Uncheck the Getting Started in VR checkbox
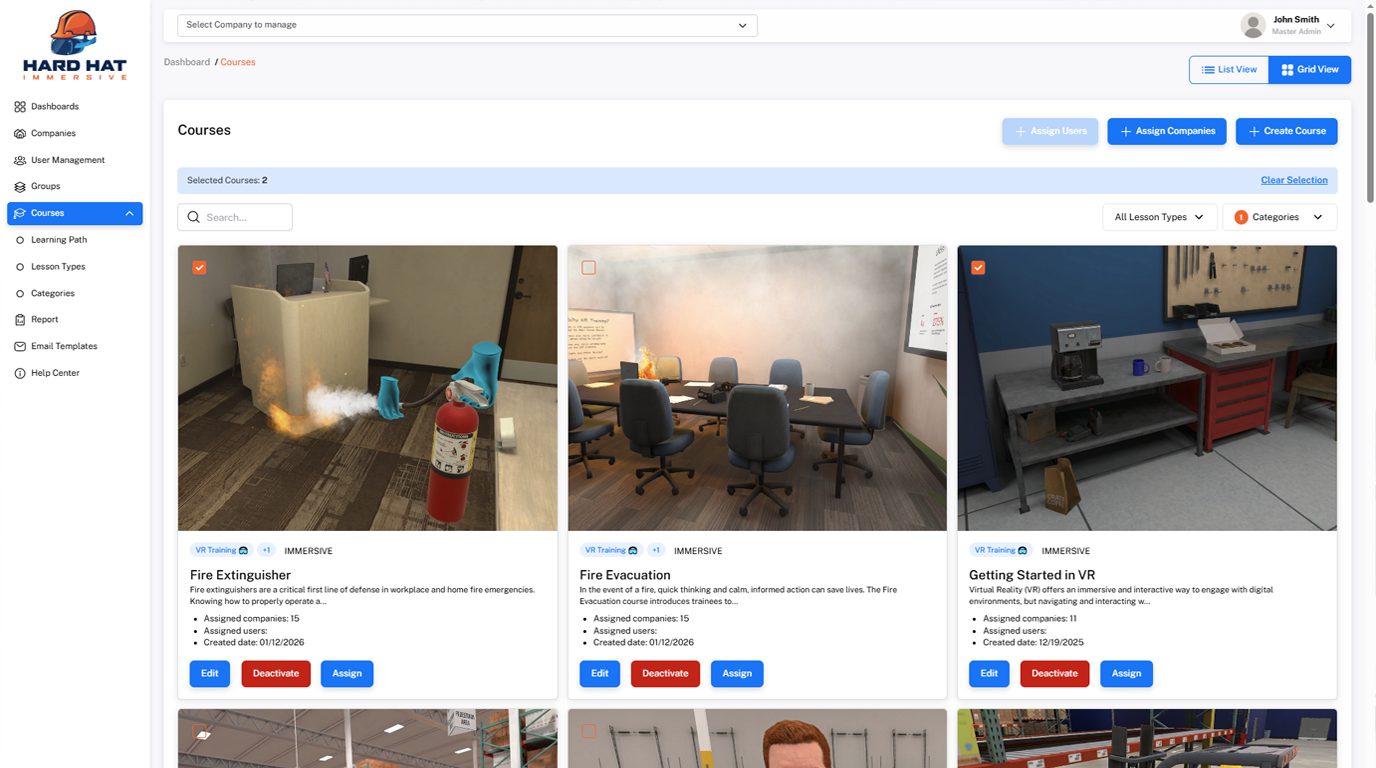 (x=978, y=268)
